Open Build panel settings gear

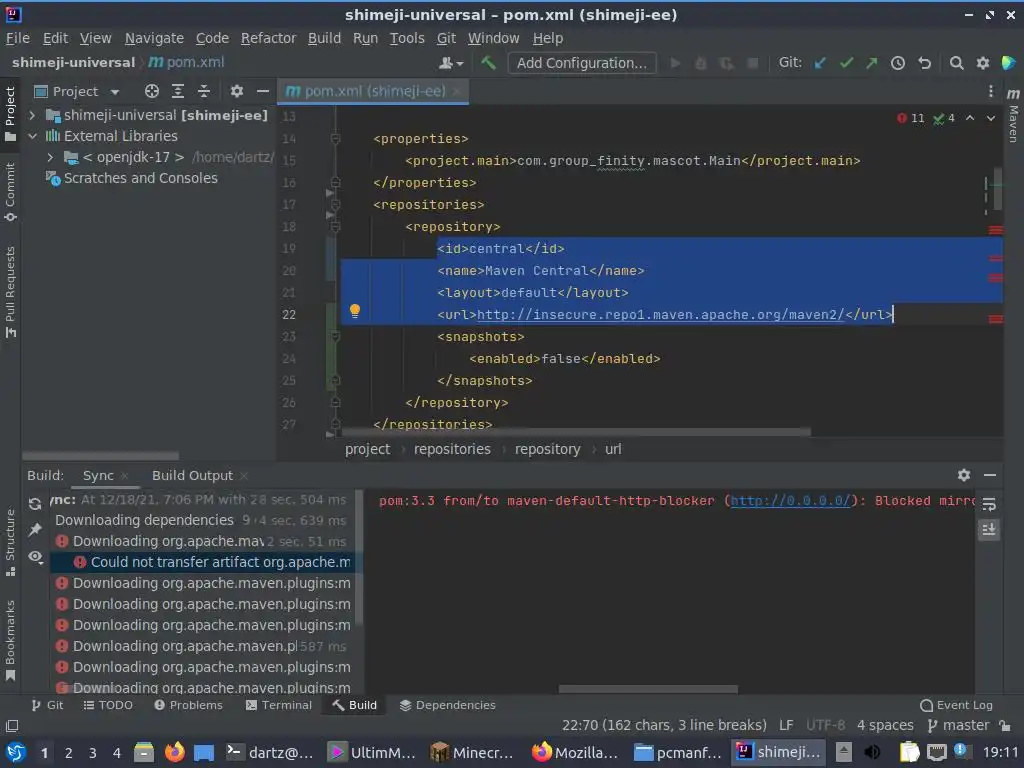pos(963,475)
